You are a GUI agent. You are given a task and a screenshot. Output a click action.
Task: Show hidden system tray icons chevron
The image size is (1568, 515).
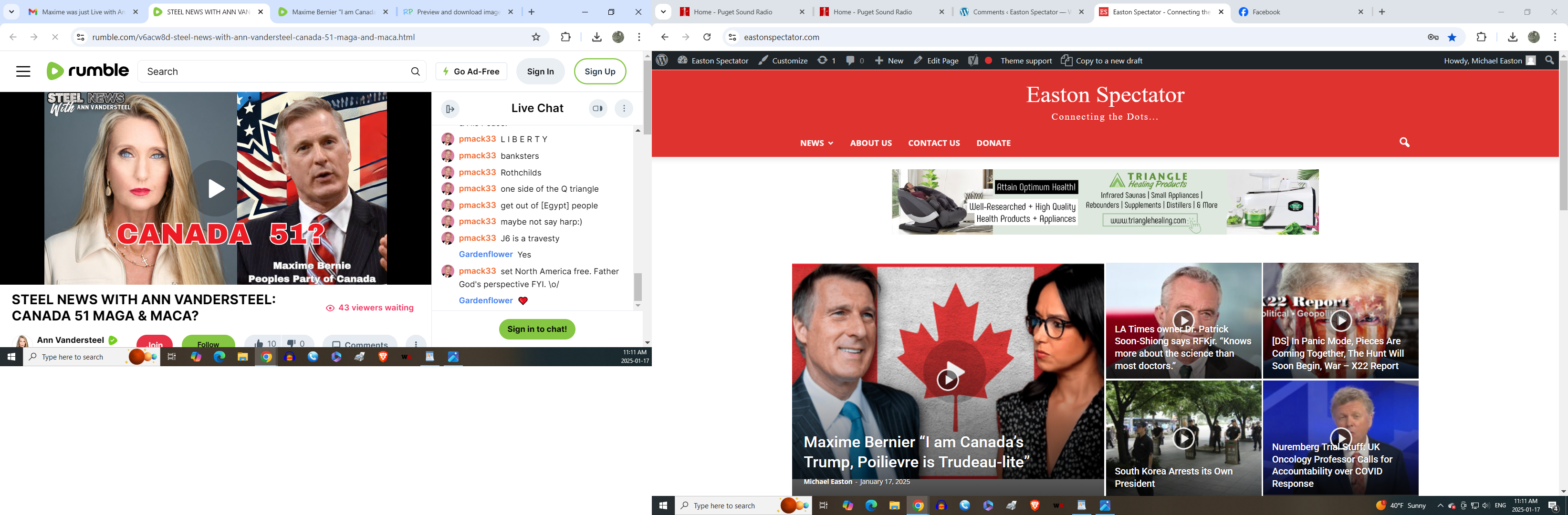pyautogui.click(x=1440, y=505)
